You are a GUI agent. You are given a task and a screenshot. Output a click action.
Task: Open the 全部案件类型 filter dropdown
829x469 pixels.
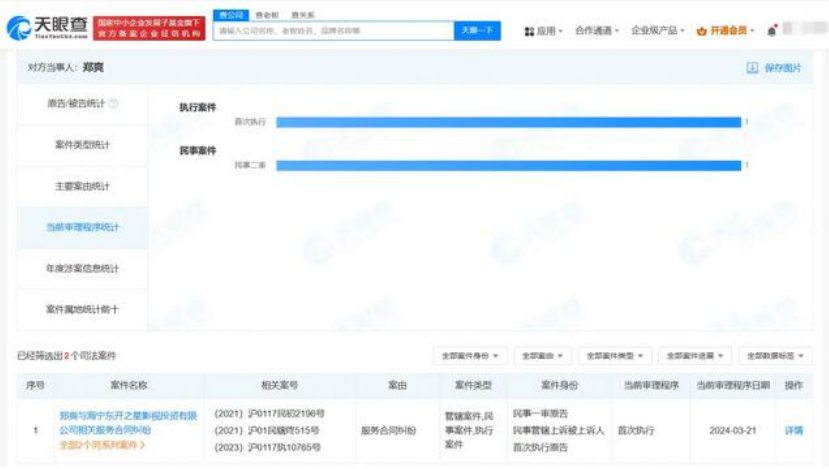[x=615, y=356]
